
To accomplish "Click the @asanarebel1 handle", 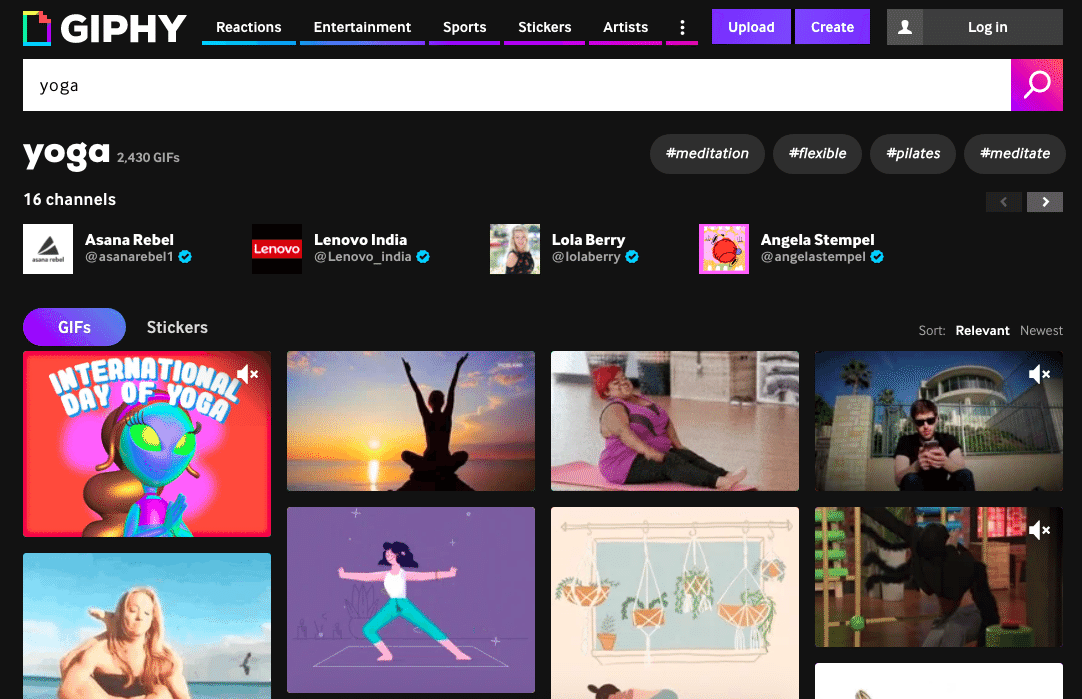I will (x=129, y=257).
